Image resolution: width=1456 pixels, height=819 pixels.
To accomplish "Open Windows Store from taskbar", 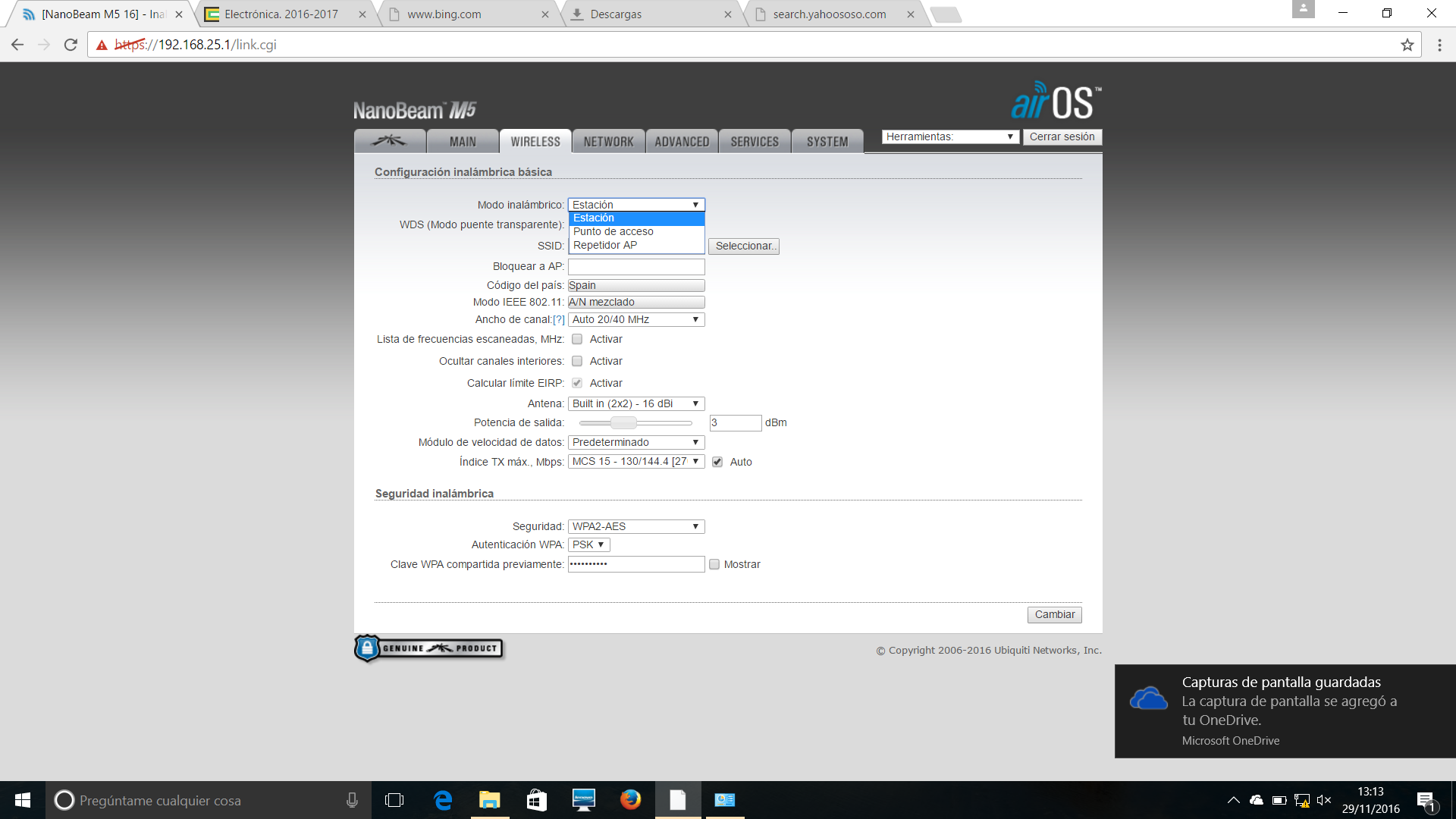I will click(x=537, y=800).
